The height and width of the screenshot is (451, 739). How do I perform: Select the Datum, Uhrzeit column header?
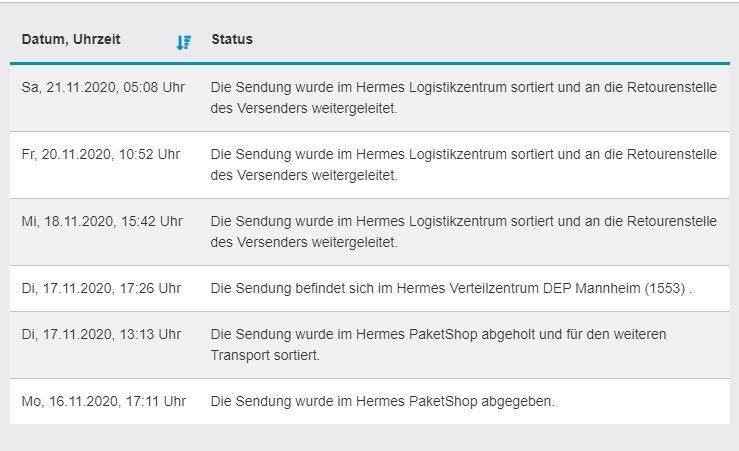point(71,39)
